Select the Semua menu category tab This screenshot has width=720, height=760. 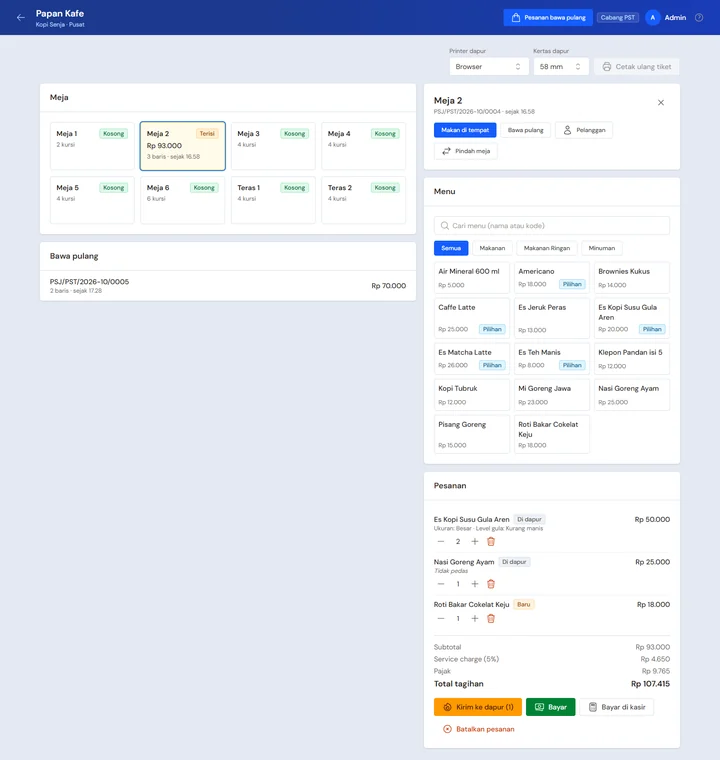(x=451, y=248)
